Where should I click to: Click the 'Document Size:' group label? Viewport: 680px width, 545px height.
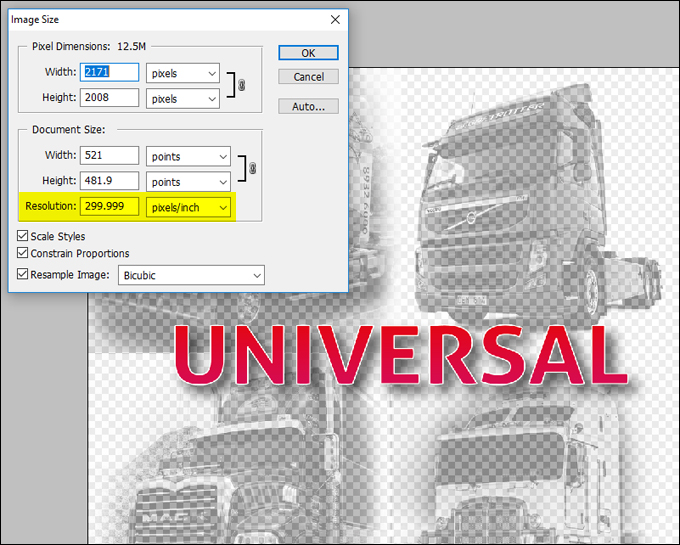point(69,130)
